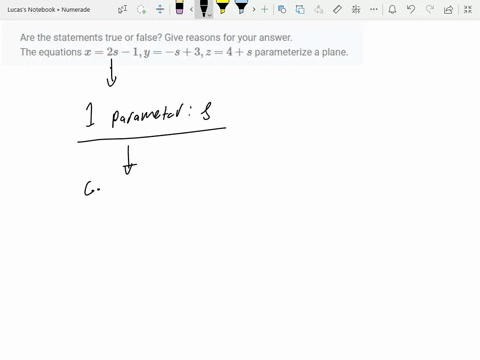Screen dimensions: 480x360
Task: Open the more options ellipsis menu
Action: (374, 9)
